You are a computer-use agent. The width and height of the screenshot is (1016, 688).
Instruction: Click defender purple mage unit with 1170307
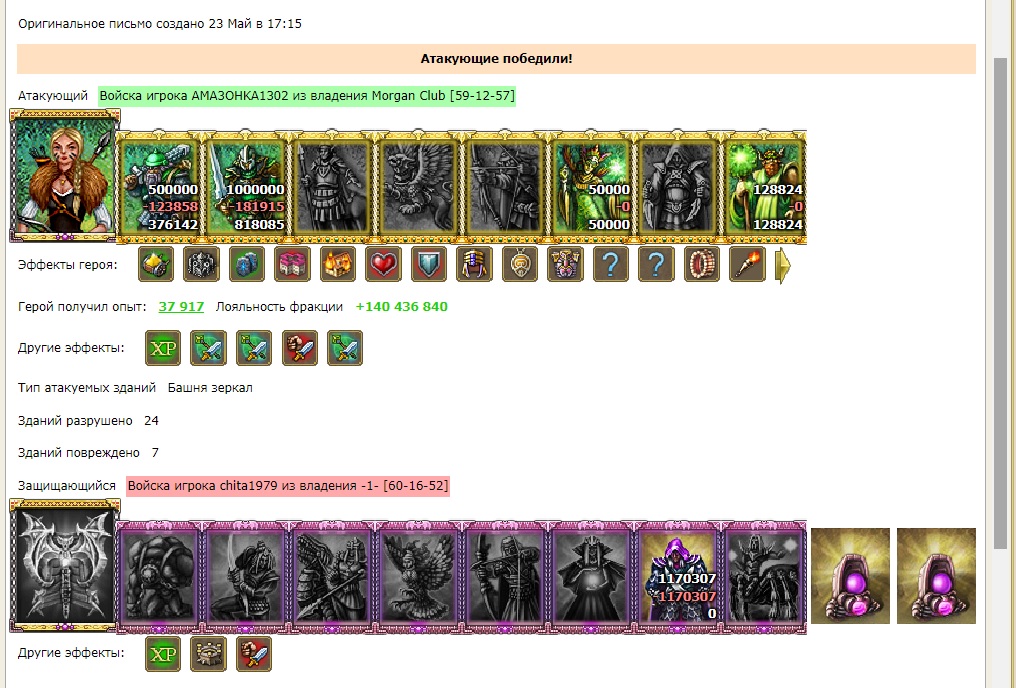(678, 575)
